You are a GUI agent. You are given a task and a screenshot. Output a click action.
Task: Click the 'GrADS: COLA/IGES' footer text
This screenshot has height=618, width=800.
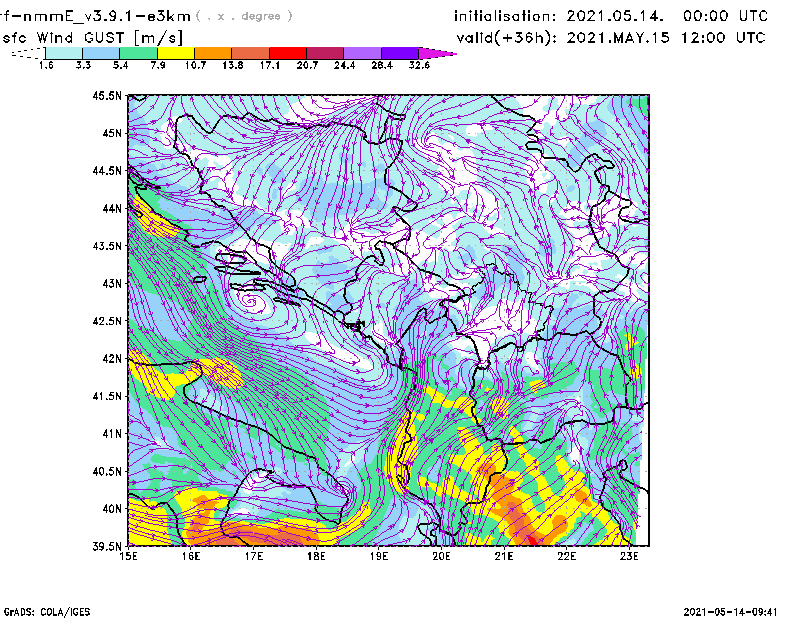(x=47, y=612)
